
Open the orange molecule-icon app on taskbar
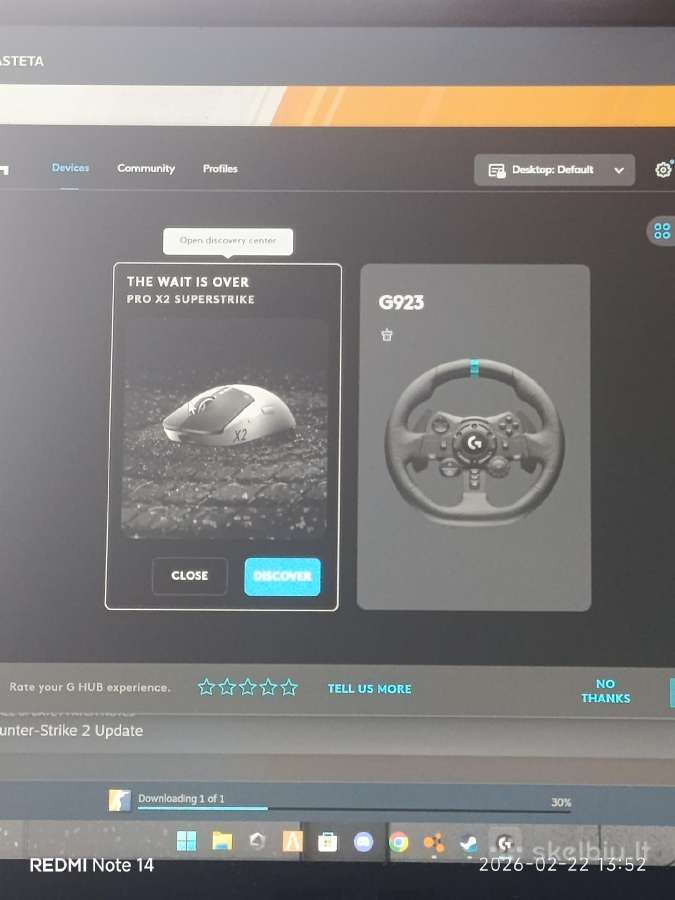tap(434, 843)
